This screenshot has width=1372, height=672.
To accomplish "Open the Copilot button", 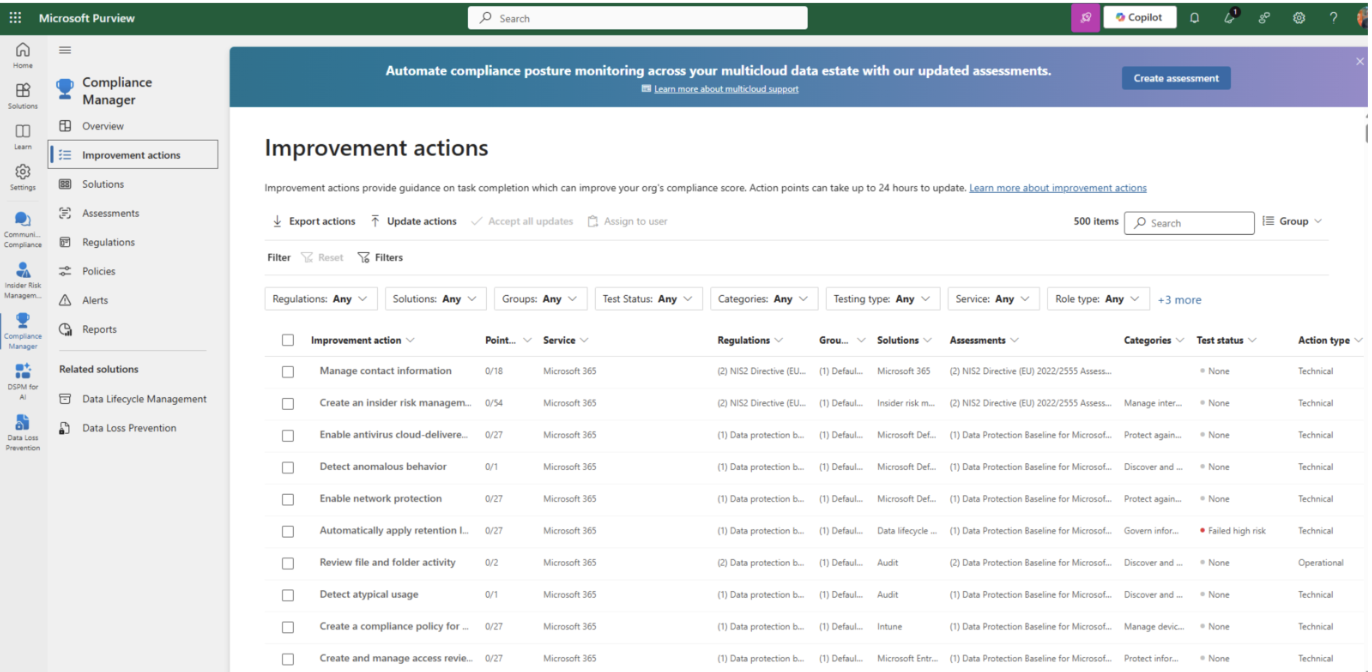I will coord(1139,18).
